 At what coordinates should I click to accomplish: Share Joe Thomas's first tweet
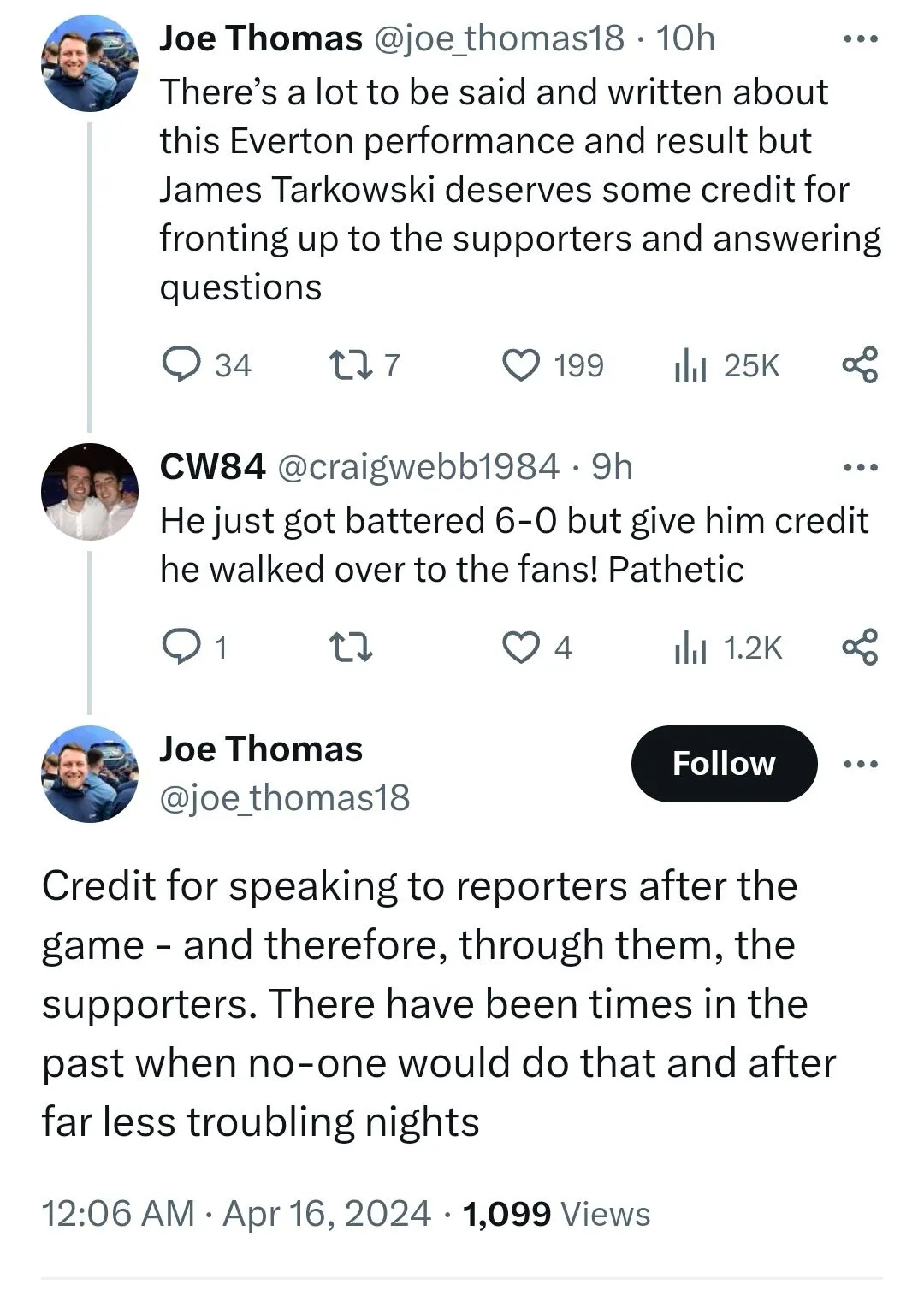point(860,365)
